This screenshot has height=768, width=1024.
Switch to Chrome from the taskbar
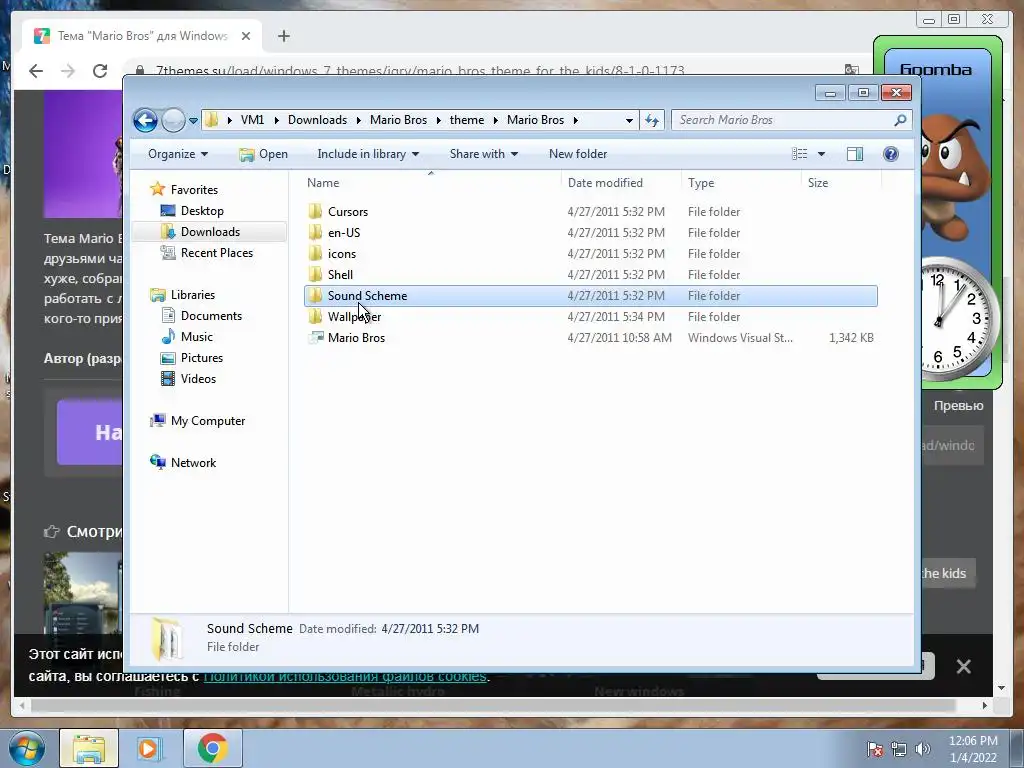(x=212, y=748)
